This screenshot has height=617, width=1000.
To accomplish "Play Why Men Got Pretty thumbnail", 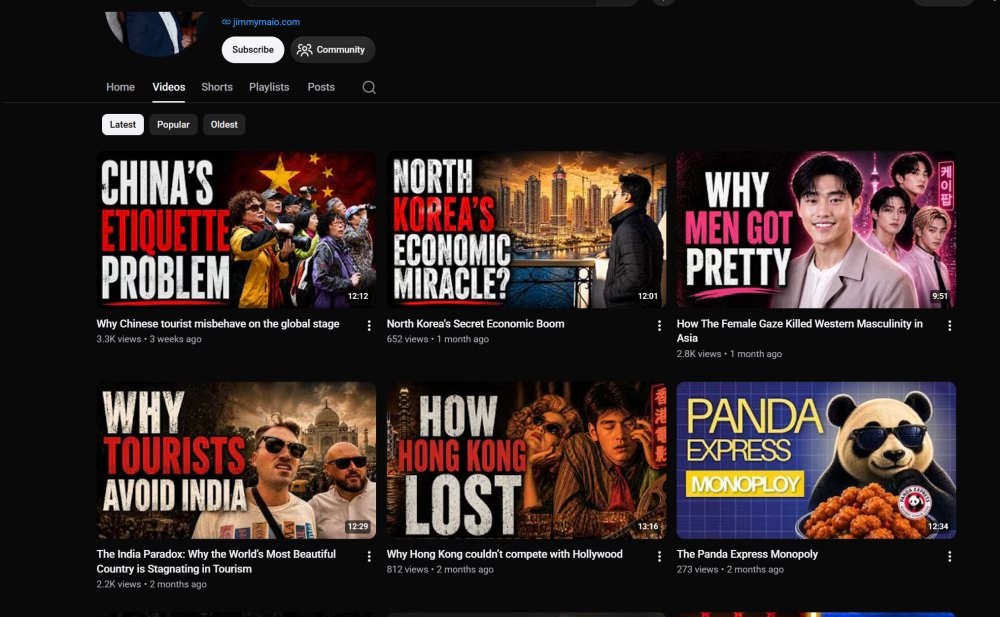I will tap(816, 230).
